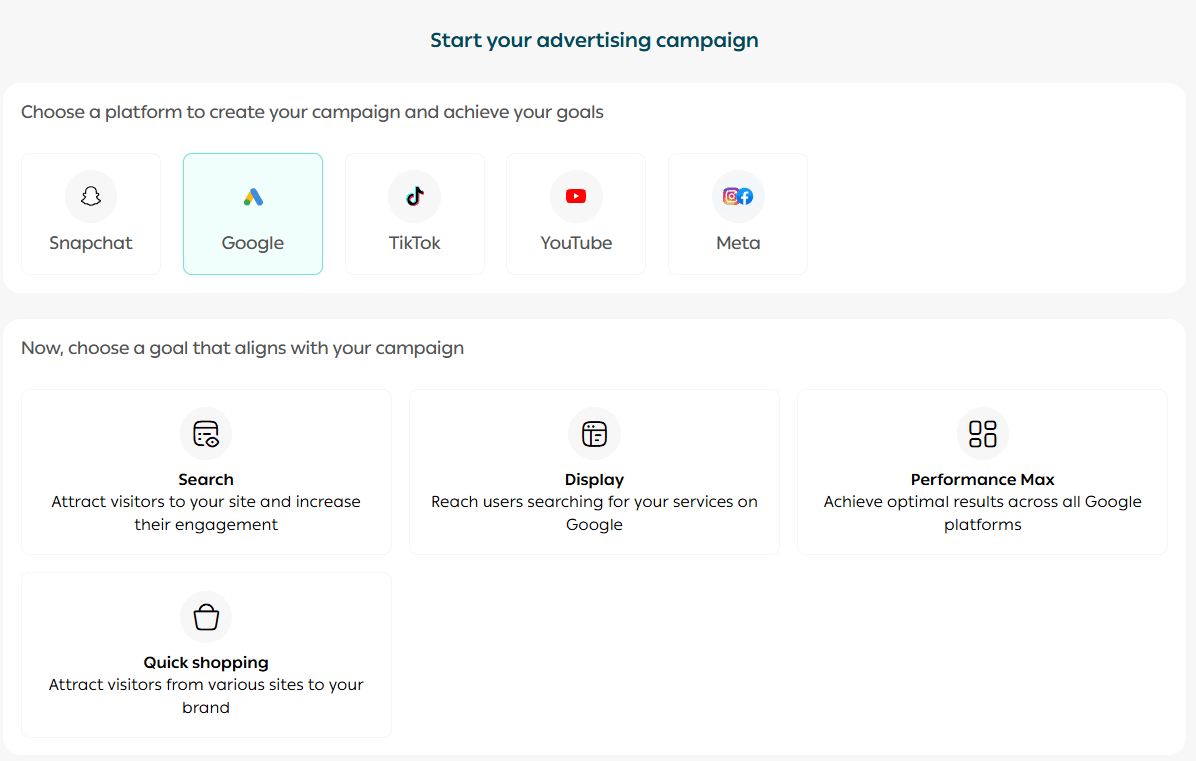Click the Instagram and Facebook Meta icon
Image resolution: width=1196 pixels, height=761 pixels.
738,196
